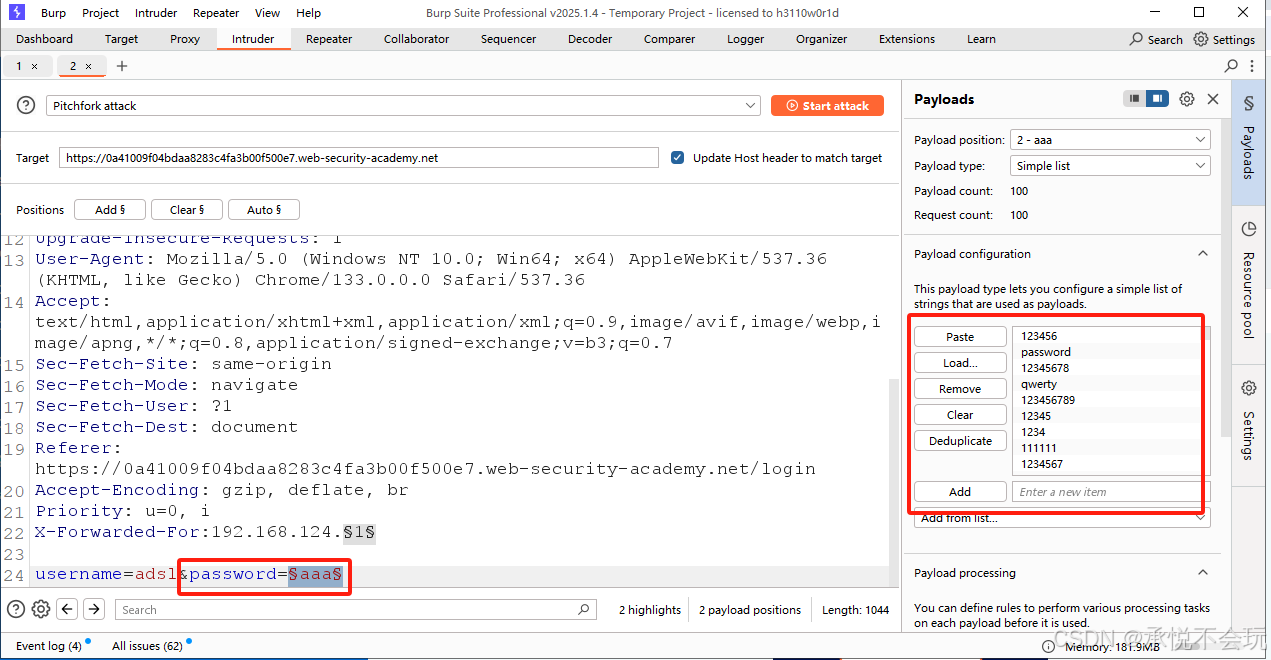Image resolution: width=1271 pixels, height=660 pixels.
Task: Switch to the Repeater tool tab
Action: click(x=329, y=39)
